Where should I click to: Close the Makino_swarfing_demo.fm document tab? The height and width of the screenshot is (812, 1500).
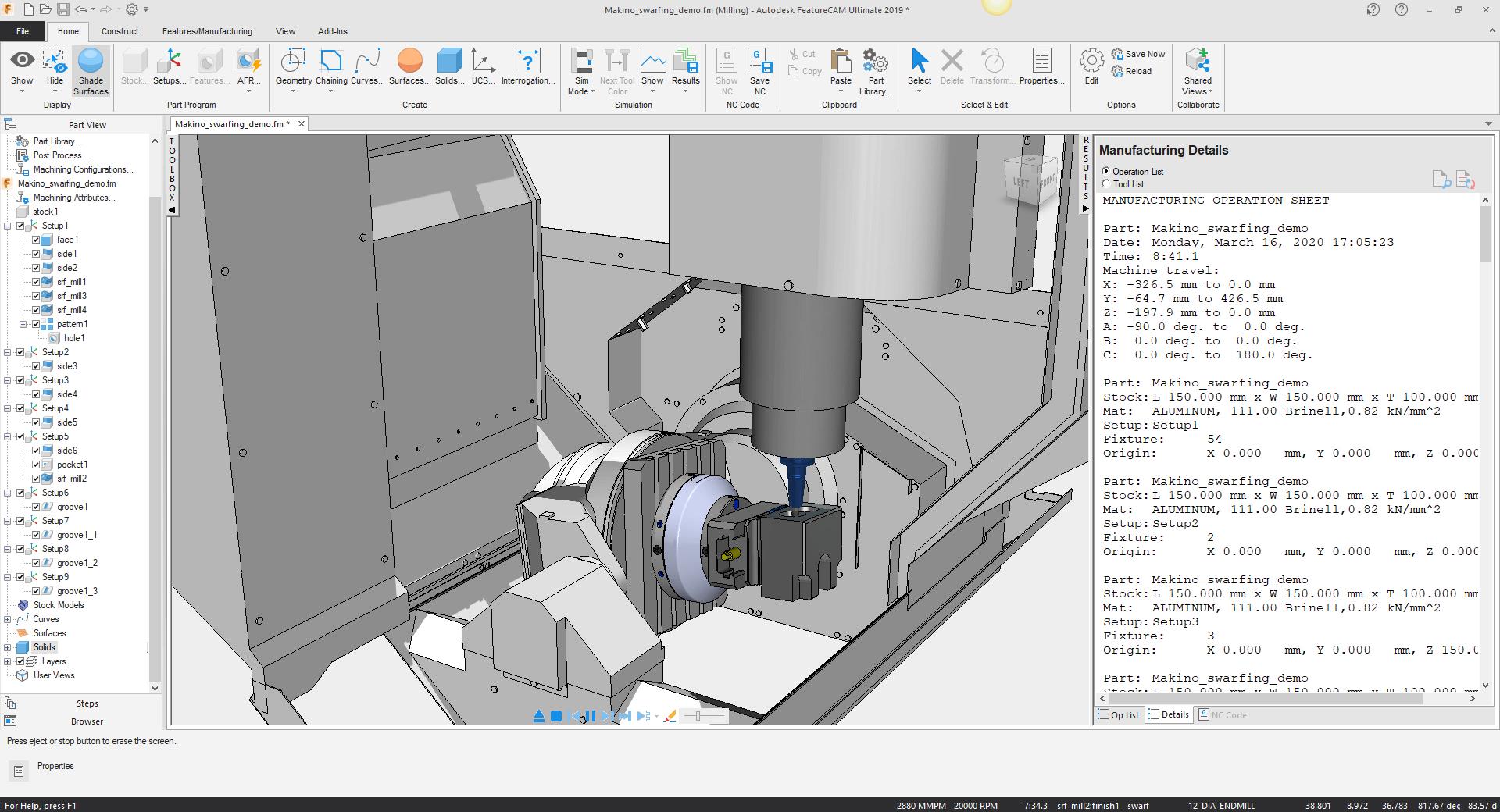click(x=301, y=123)
